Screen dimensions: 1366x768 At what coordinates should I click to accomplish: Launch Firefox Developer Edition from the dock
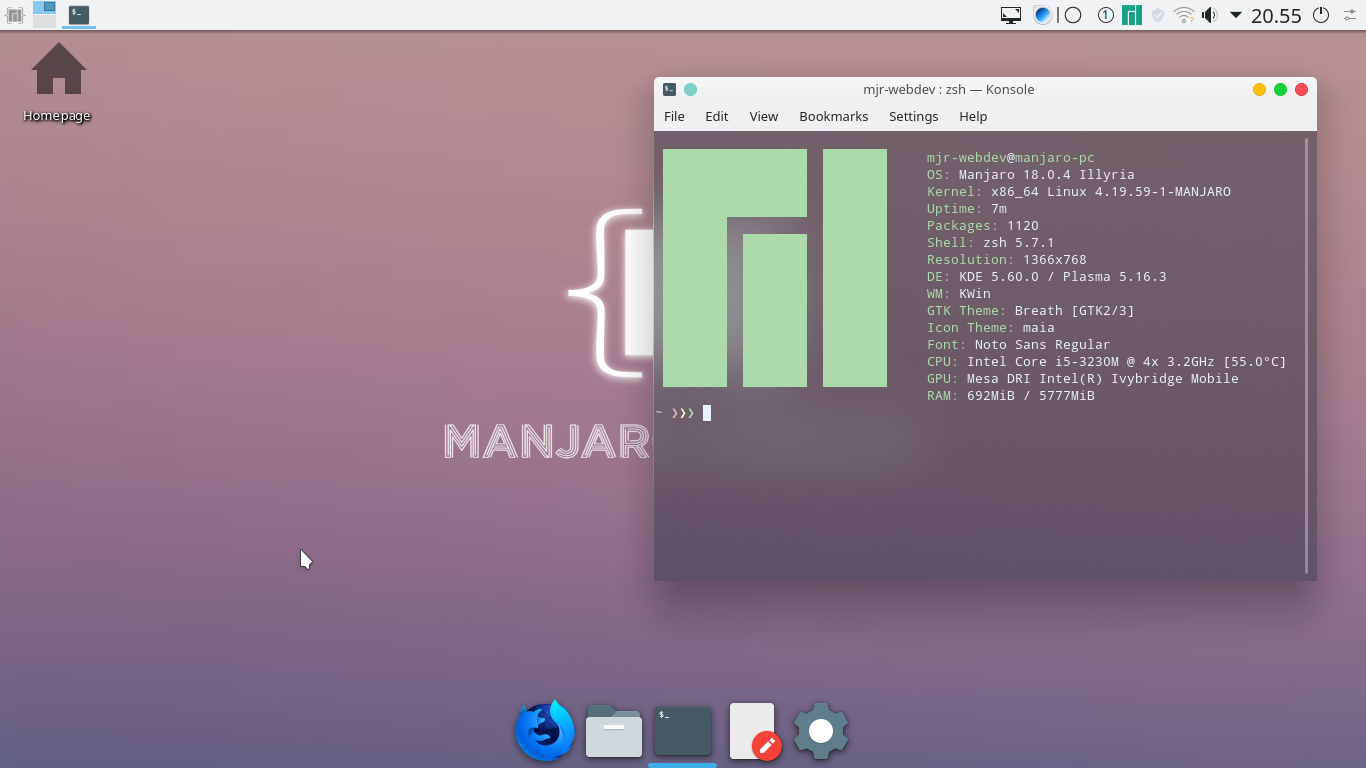tap(545, 730)
